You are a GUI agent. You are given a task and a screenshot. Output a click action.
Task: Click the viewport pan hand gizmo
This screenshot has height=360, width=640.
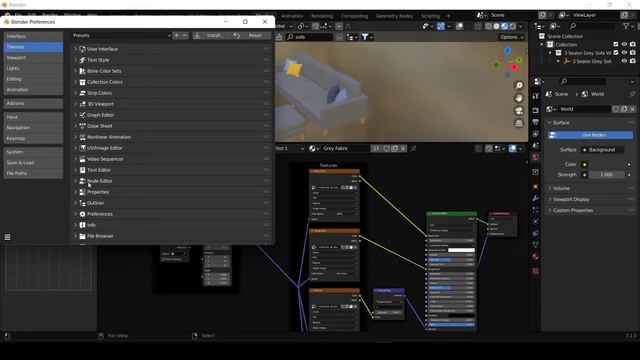(519, 98)
